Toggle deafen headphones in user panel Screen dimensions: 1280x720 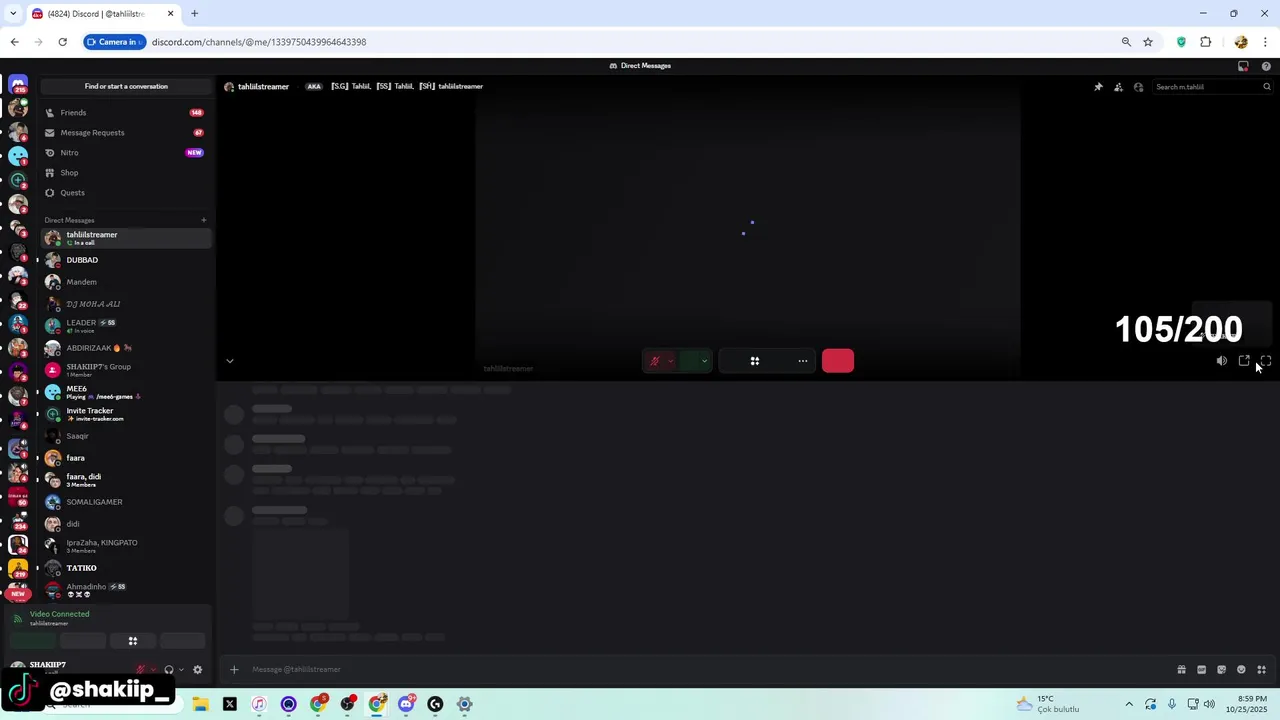click(x=168, y=670)
